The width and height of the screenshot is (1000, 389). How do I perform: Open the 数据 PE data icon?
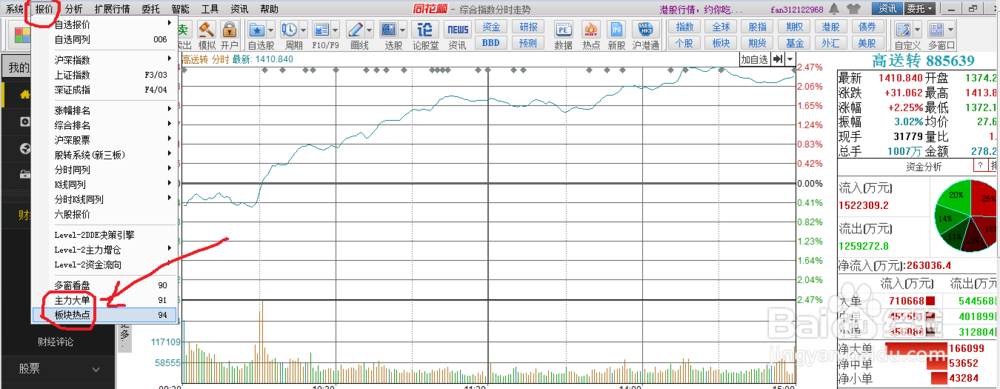(x=563, y=34)
